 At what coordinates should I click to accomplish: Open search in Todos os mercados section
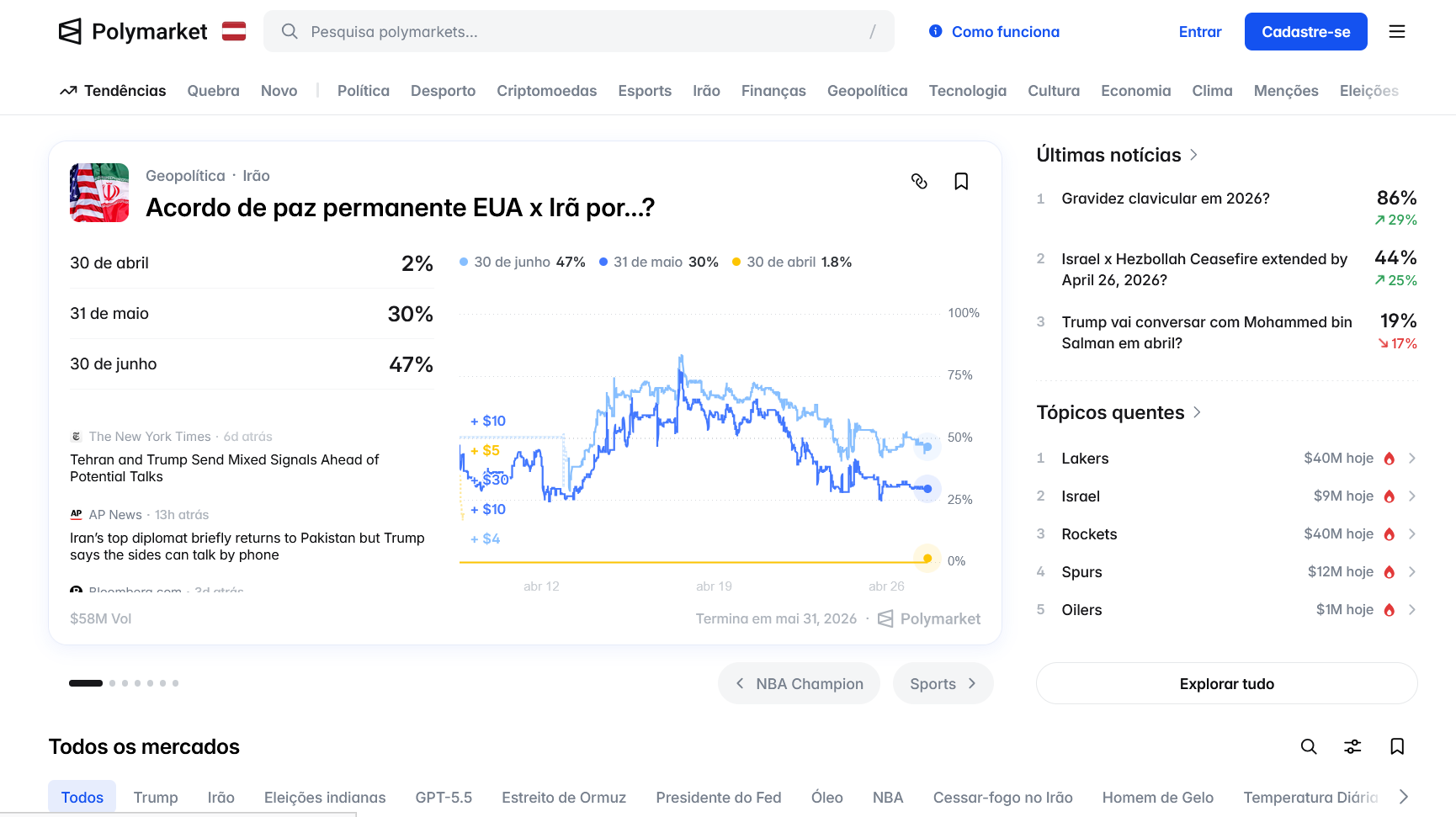coord(1309,746)
